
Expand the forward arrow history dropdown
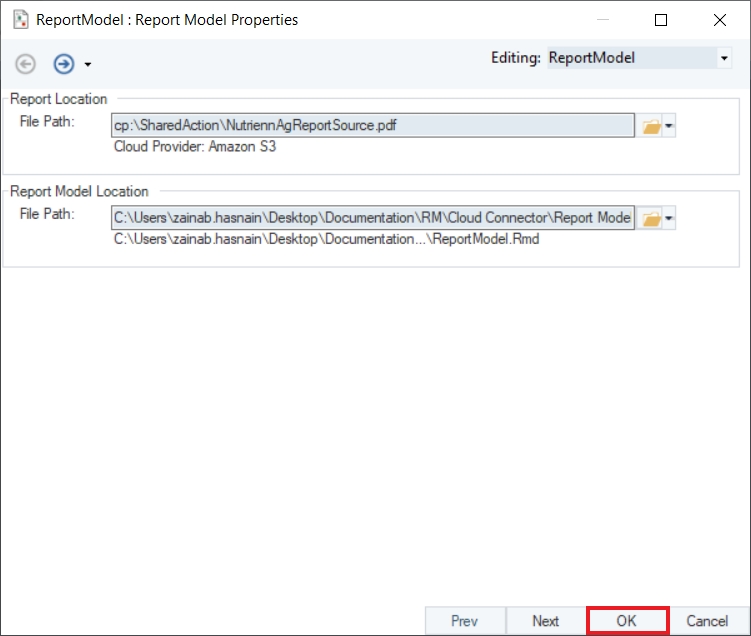coord(88,65)
